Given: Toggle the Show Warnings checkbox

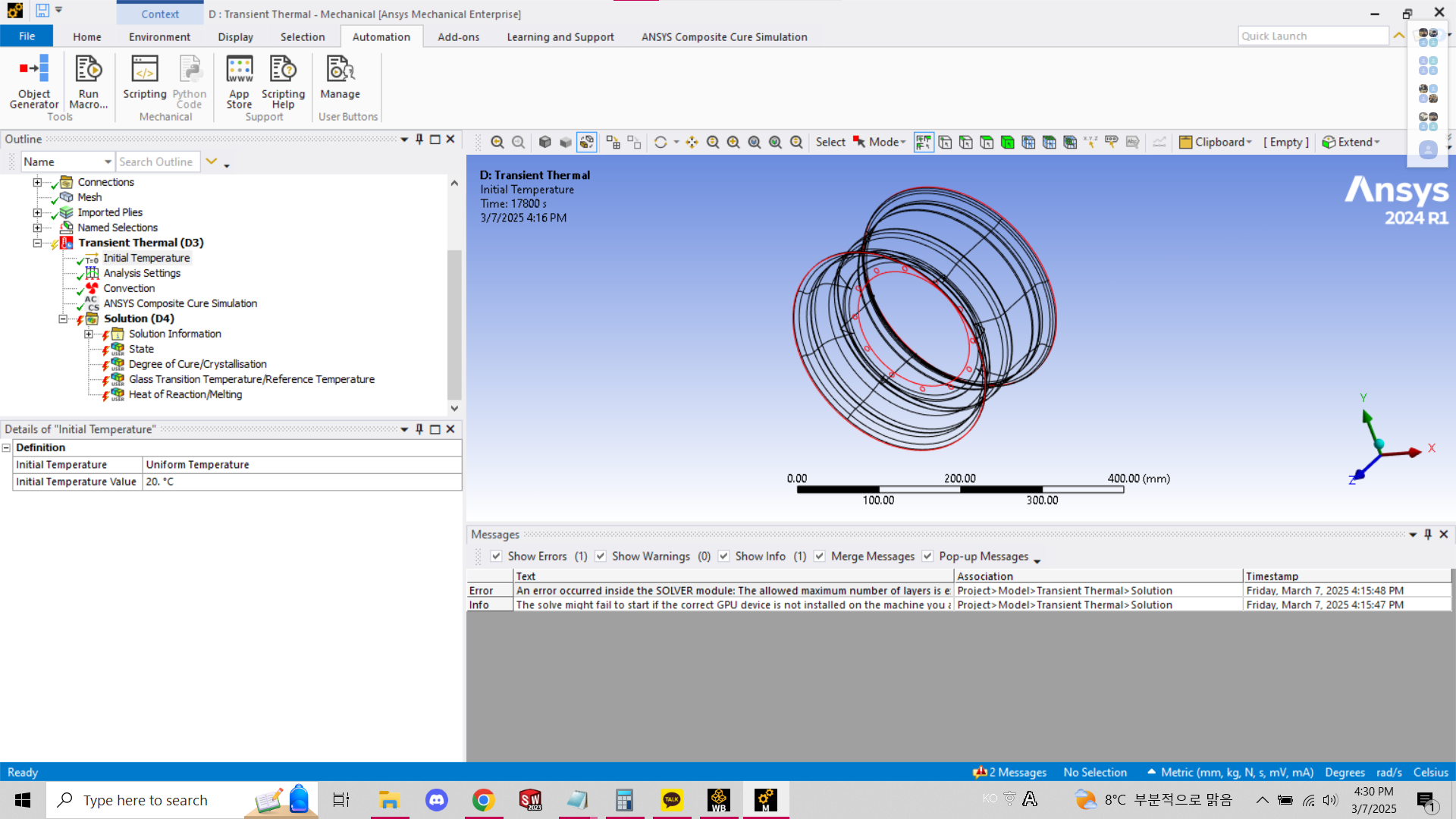Looking at the screenshot, I should tap(601, 556).
